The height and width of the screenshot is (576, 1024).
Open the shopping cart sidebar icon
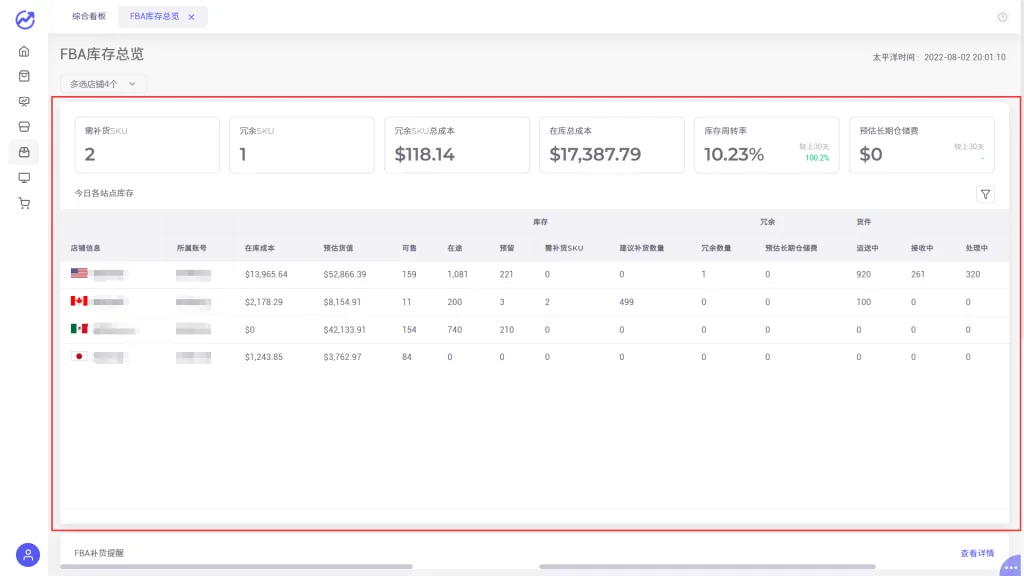coord(24,203)
